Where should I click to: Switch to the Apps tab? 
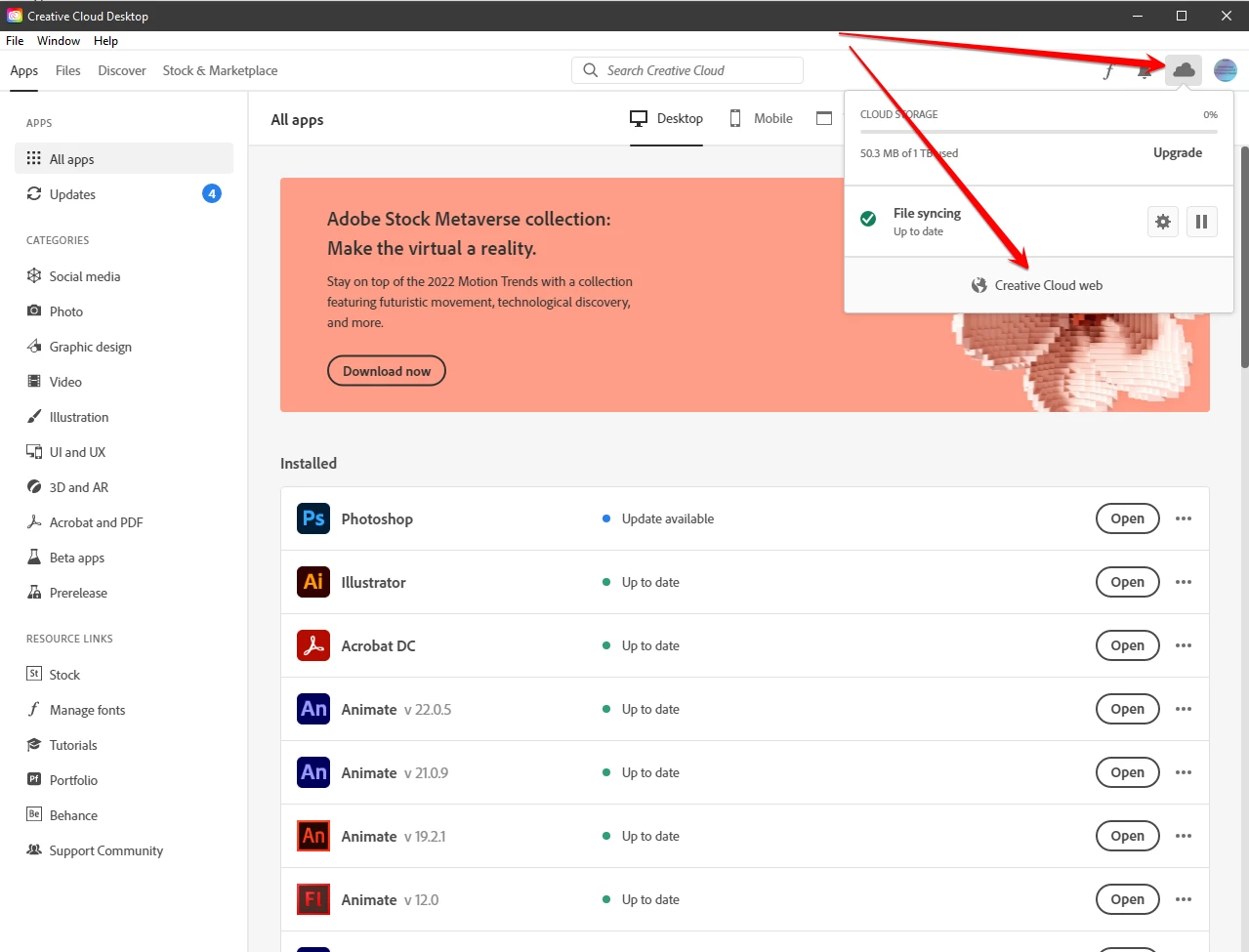24,70
